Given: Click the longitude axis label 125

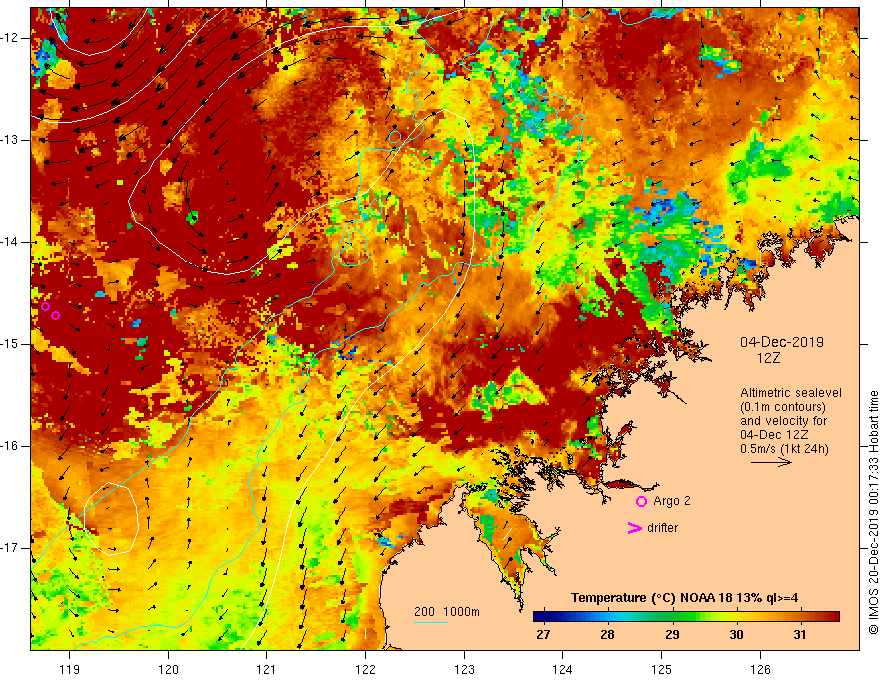Looking at the screenshot, I should [x=662, y=669].
